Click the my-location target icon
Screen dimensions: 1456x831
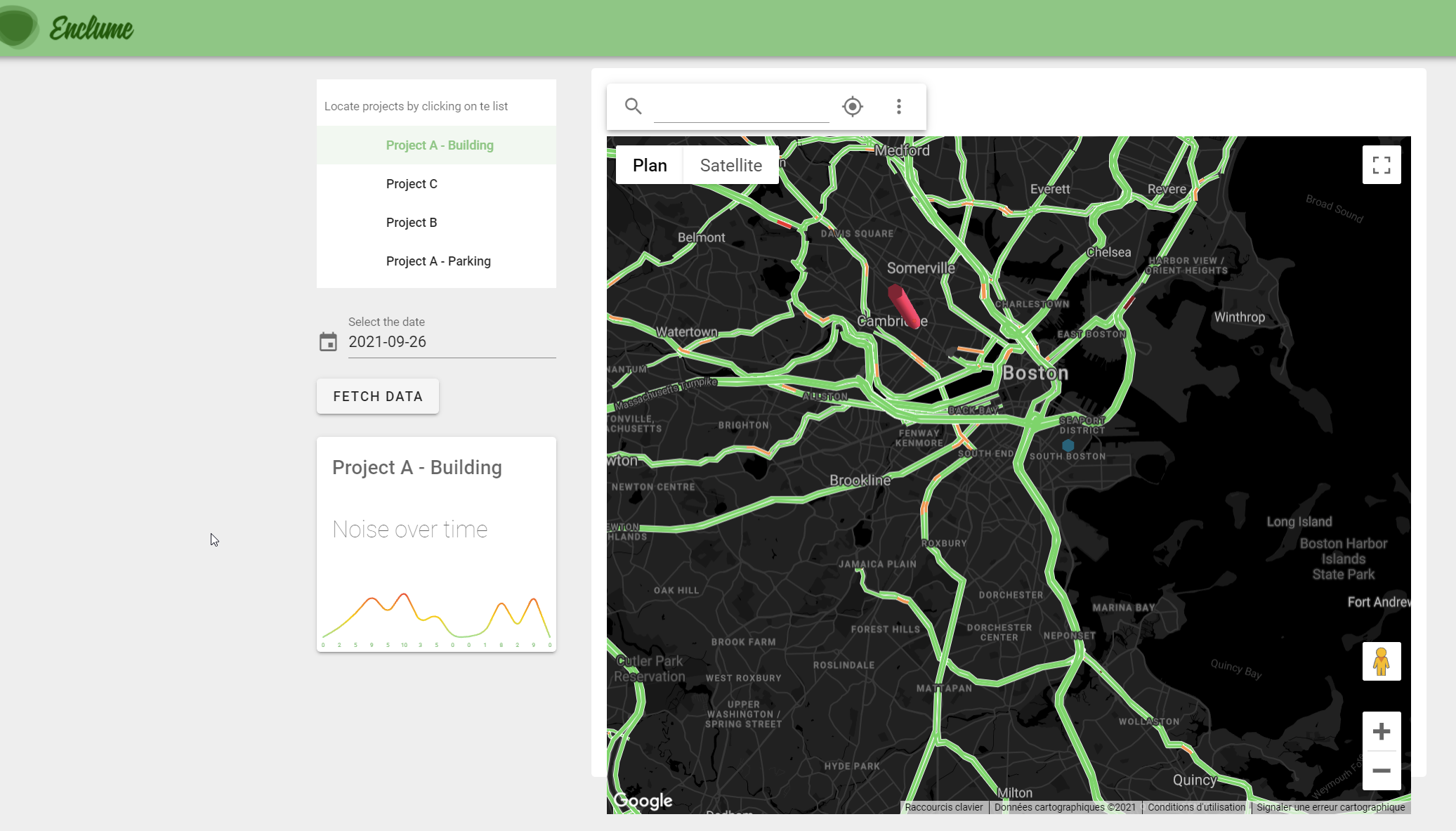click(852, 106)
